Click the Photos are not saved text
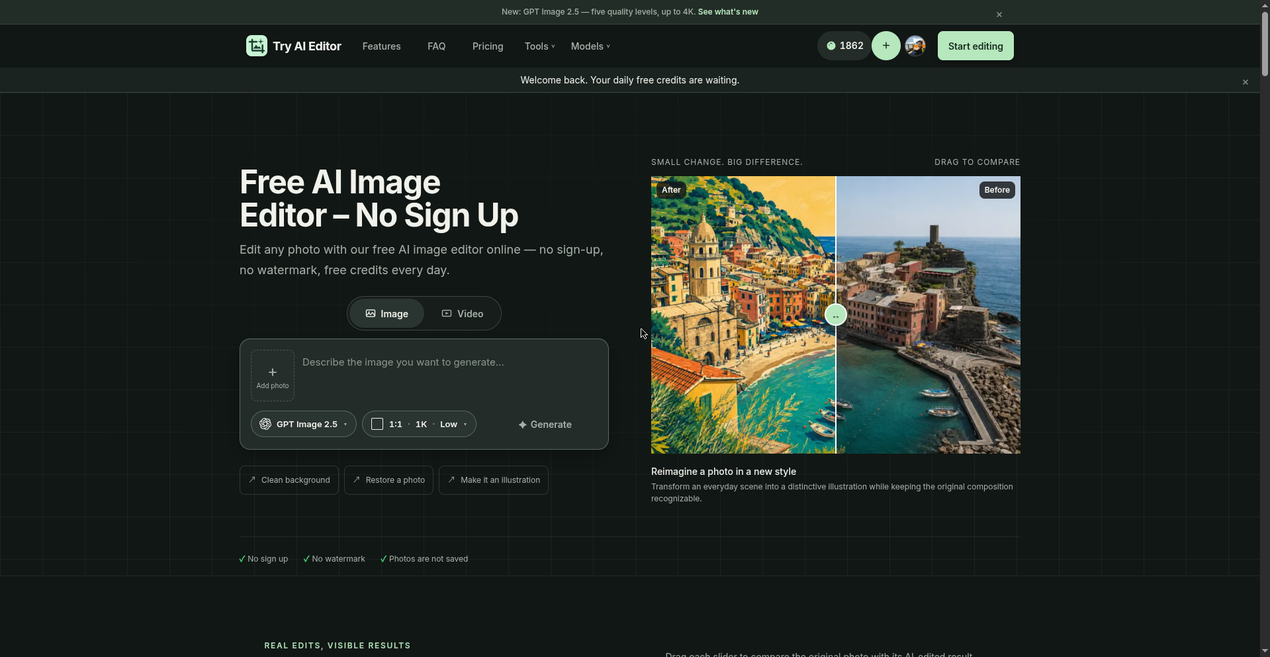Screen dimensions: 1270x657 tap(424, 559)
